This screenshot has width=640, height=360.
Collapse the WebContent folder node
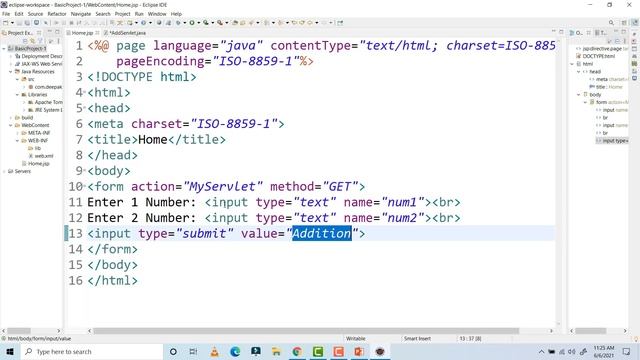click(x=11, y=125)
